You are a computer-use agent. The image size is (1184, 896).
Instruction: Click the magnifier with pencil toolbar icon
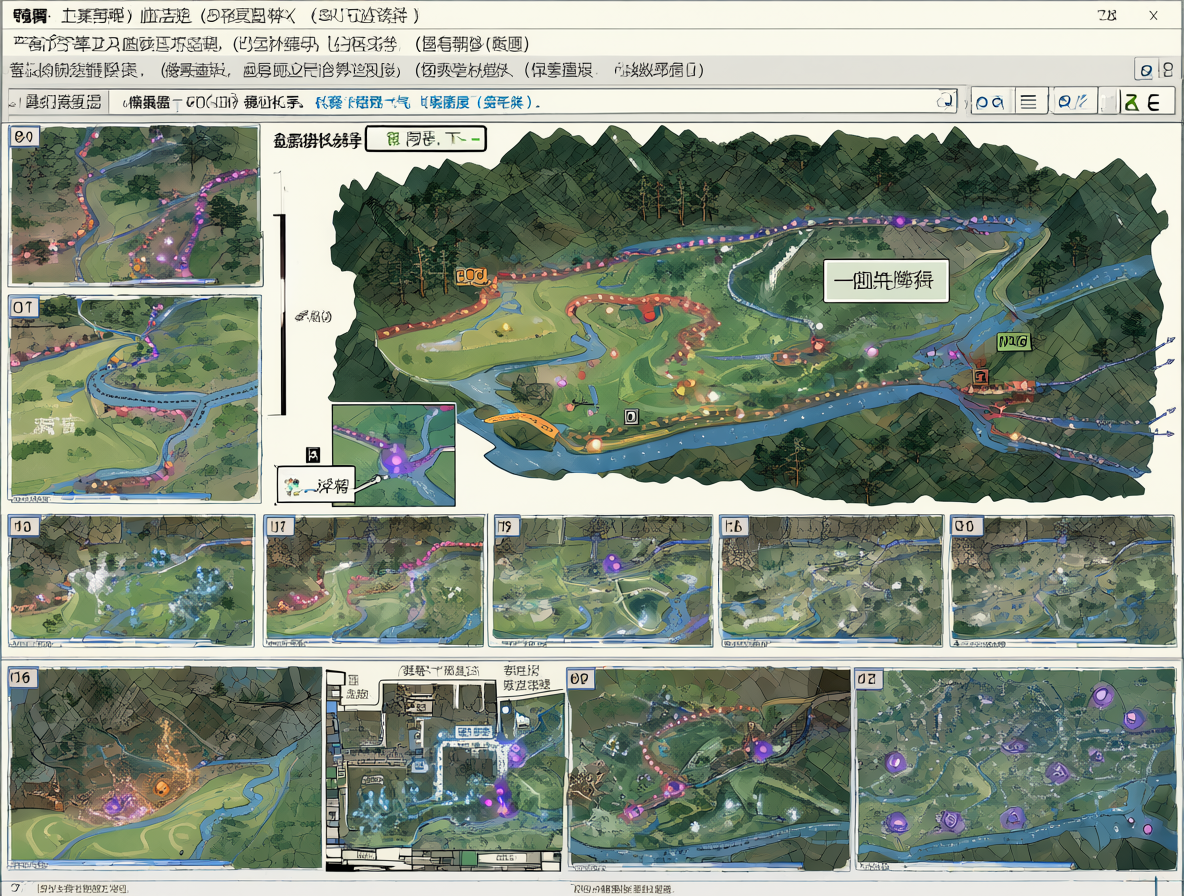click(x=1072, y=102)
